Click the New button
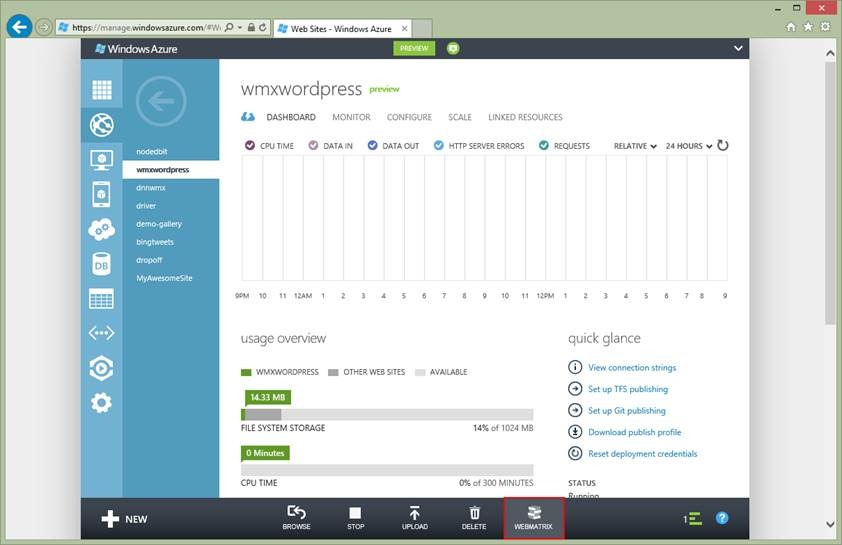The width and height of the screenshot is (842, 545). tap(124, 519)
